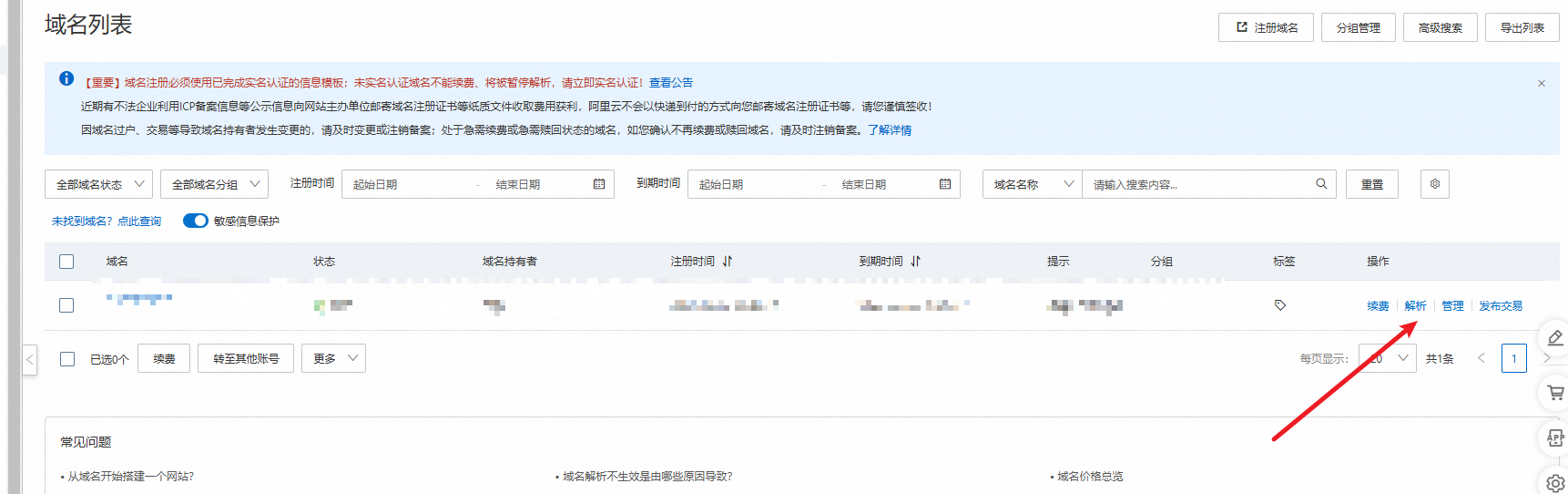Open the 管理 link for the domain

tap(1452, 306)
